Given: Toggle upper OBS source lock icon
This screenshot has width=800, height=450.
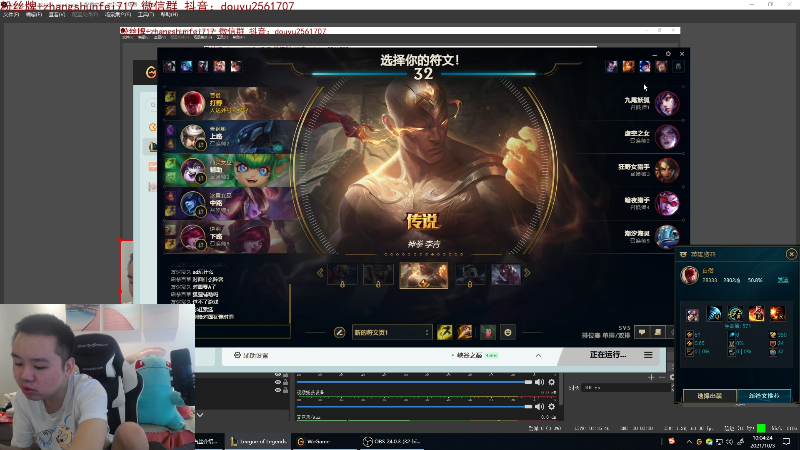Looking at the screenshot, I should point(285,382).
